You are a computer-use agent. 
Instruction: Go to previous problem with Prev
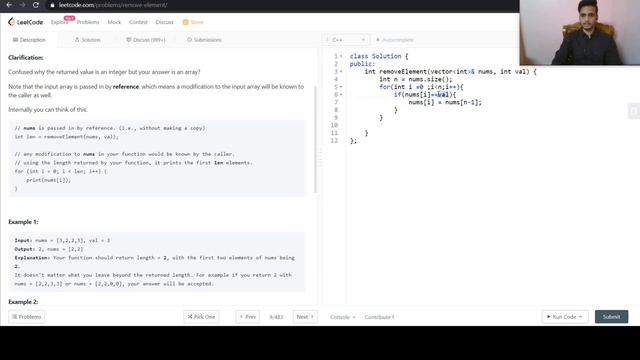(247, 317)
